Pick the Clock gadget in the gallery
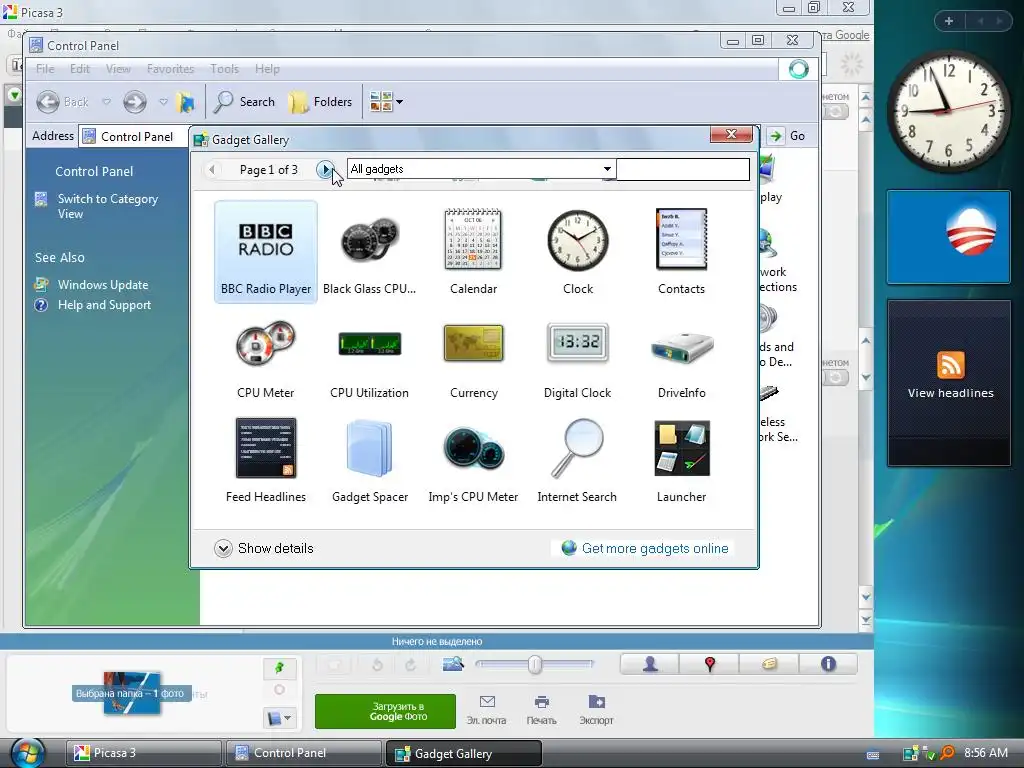1024x768 pixels. tap(578, 252)
